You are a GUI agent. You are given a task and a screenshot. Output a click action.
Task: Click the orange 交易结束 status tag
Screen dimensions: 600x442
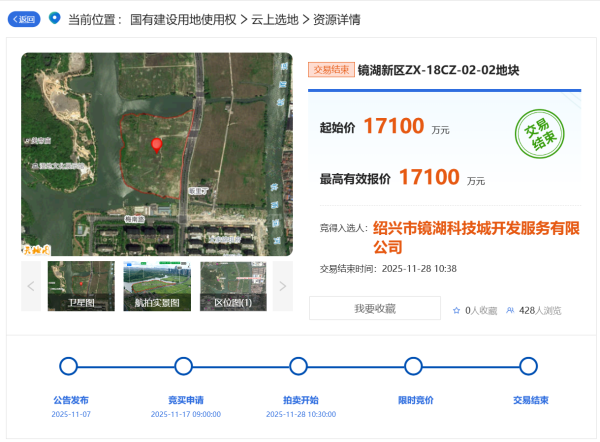331,70
